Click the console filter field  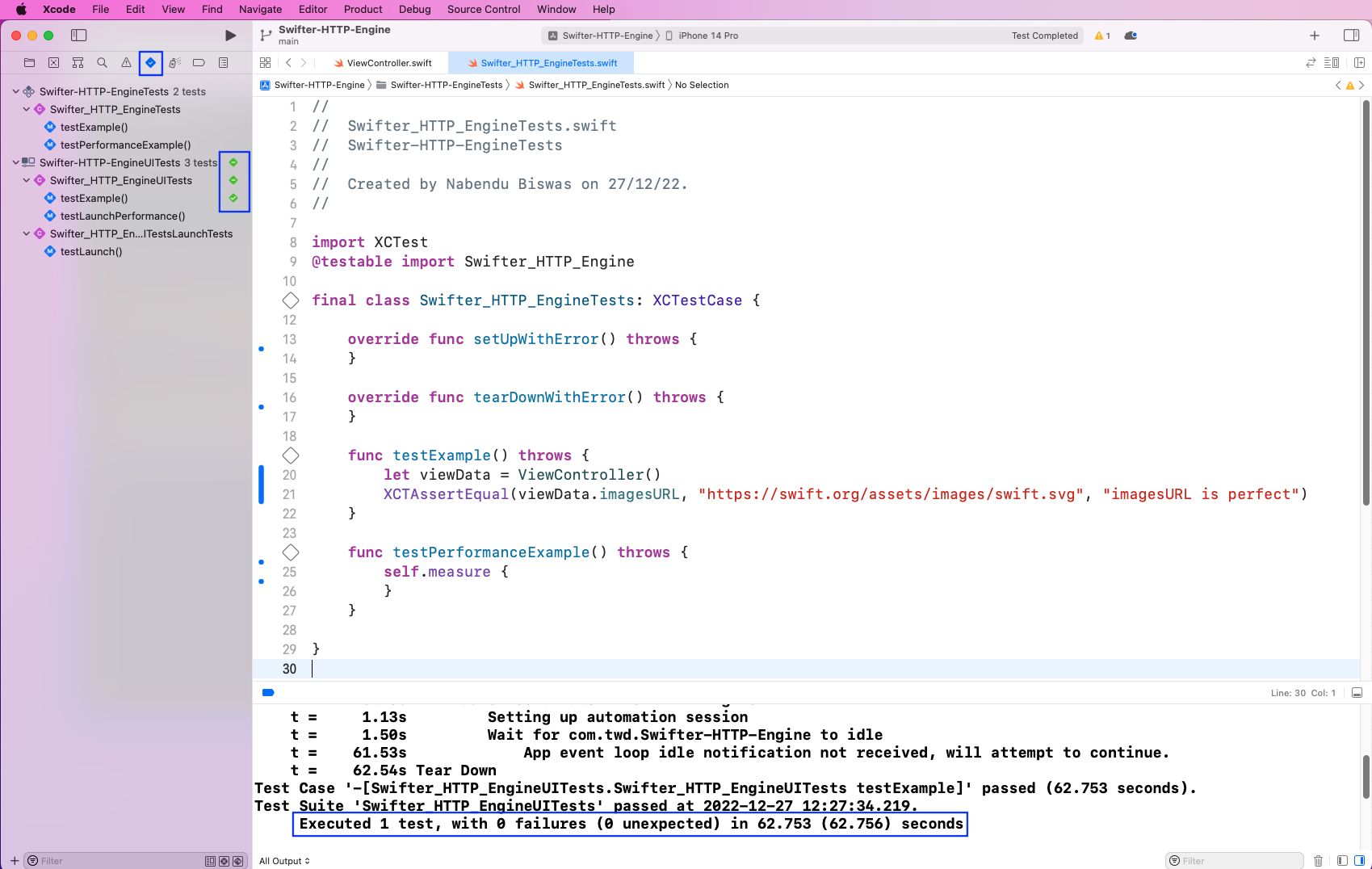tap(1236, 861)
